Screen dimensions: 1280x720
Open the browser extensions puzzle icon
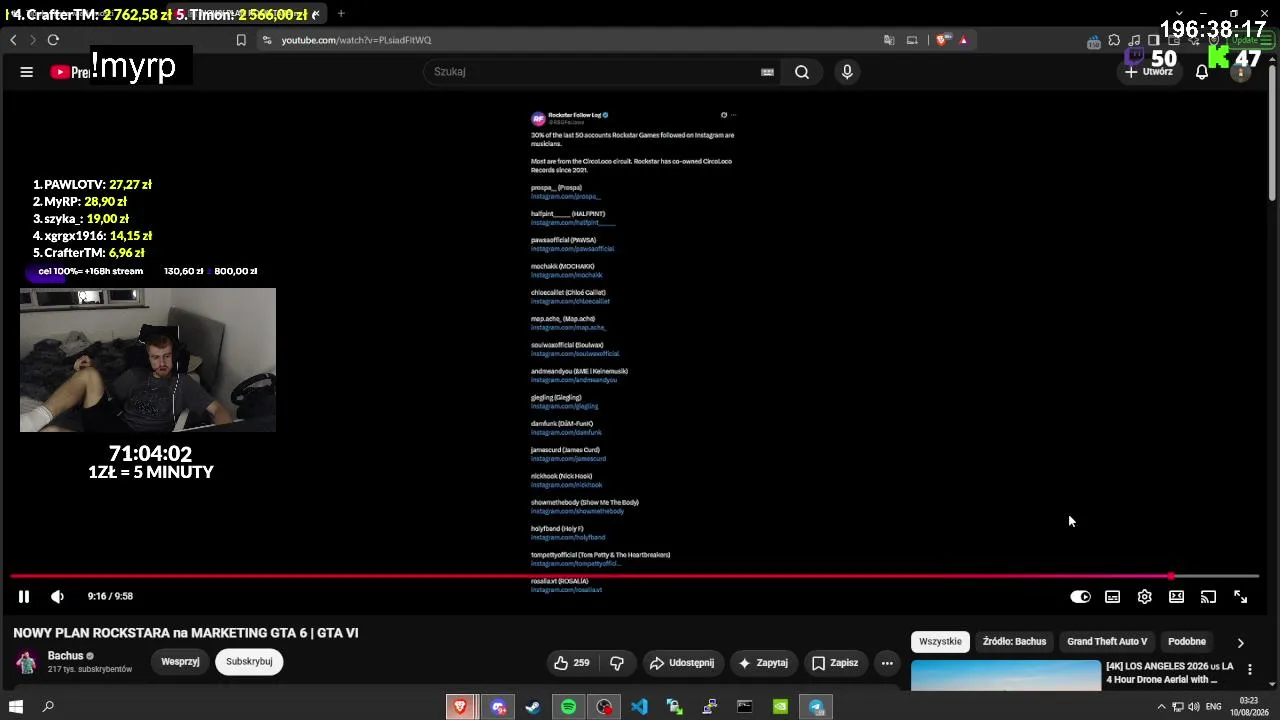(1115, 40)
